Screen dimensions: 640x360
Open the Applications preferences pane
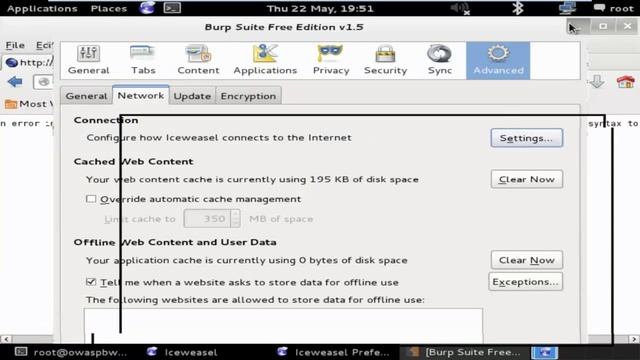265,60
